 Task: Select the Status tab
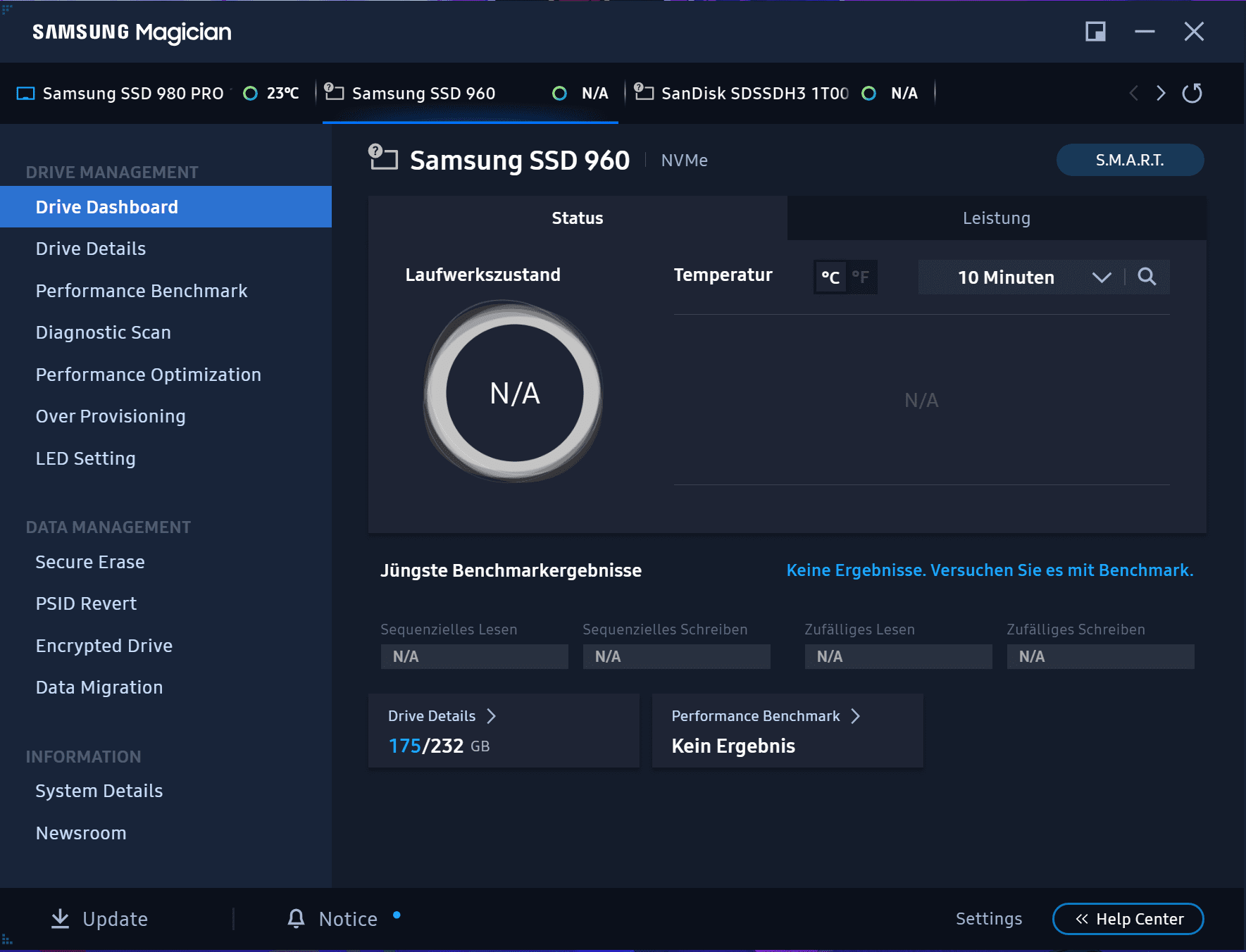(578, 218)
